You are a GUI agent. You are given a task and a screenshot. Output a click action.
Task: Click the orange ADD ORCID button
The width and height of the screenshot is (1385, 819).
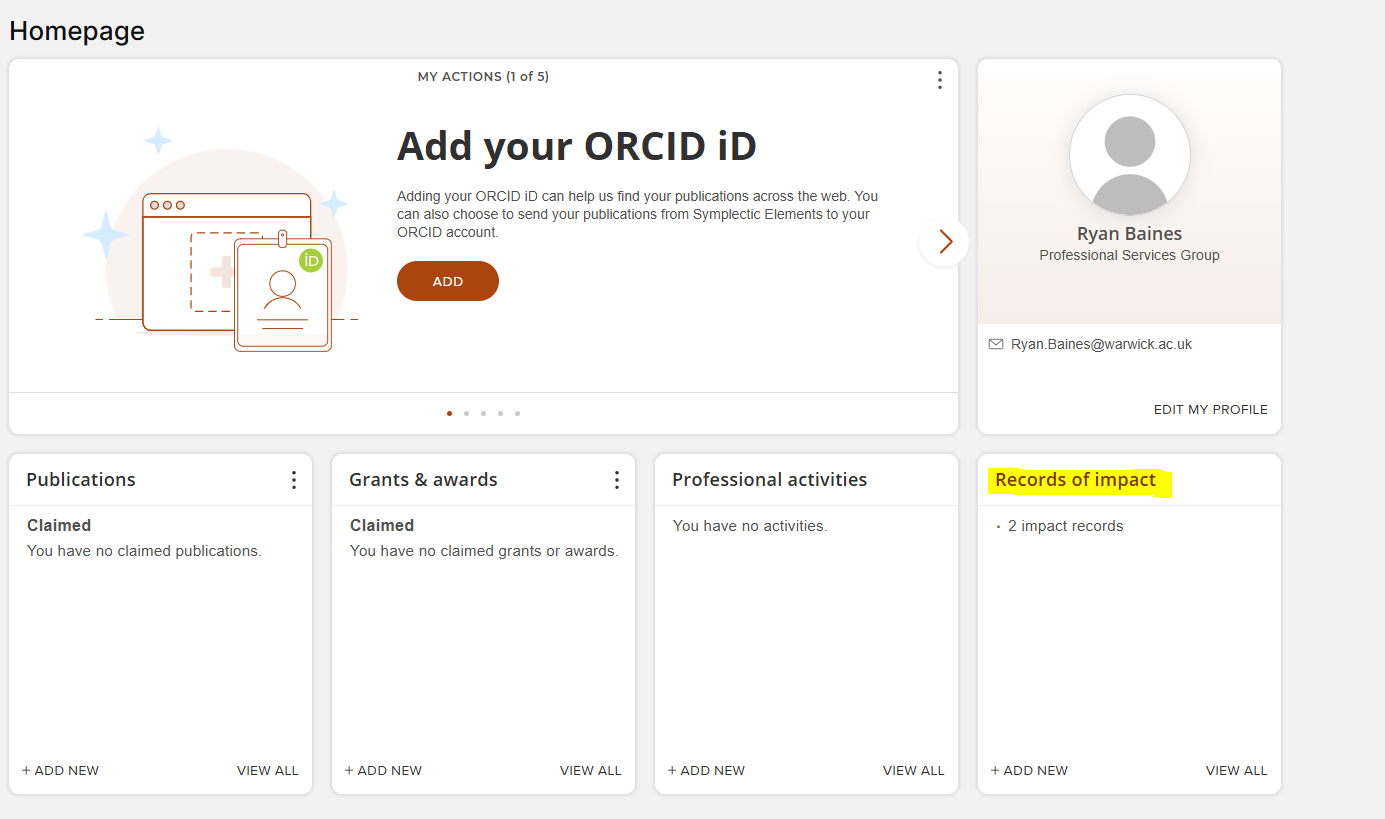[448, 281]
